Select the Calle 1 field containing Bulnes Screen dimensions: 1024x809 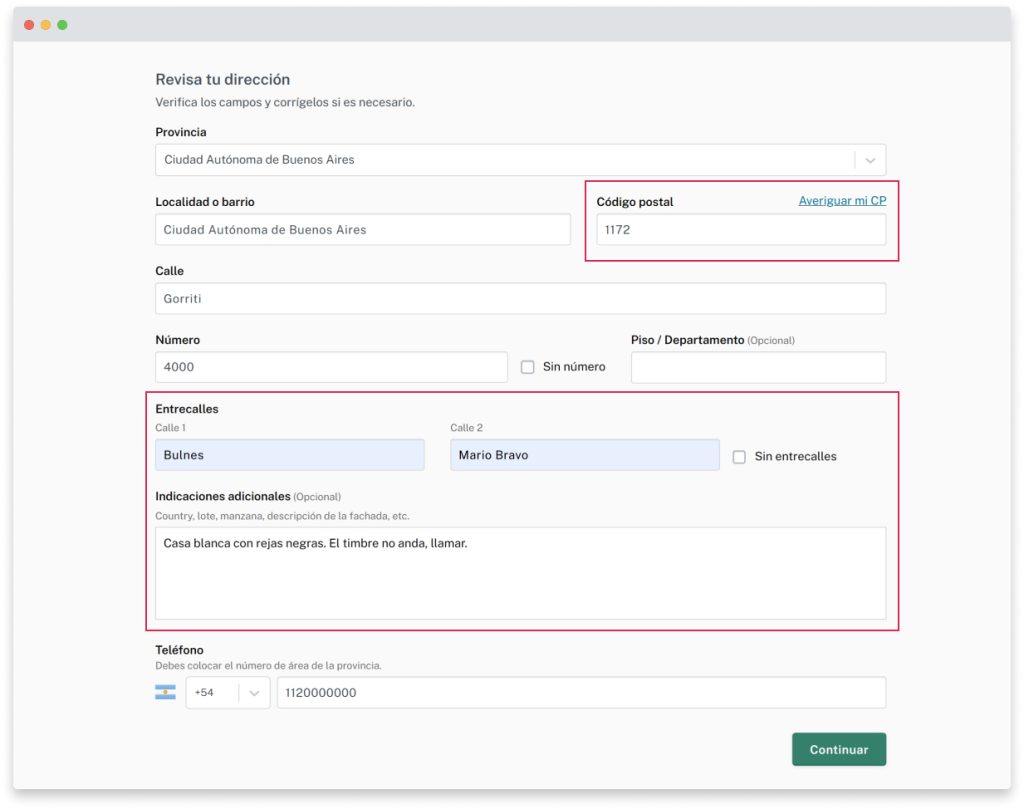(x=290, y=454)
